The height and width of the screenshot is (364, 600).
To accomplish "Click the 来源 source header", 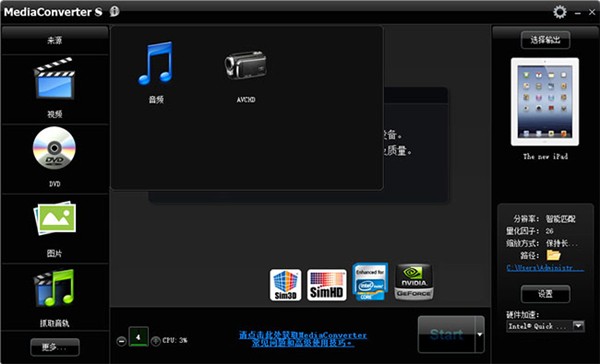I will coord(55,40).
